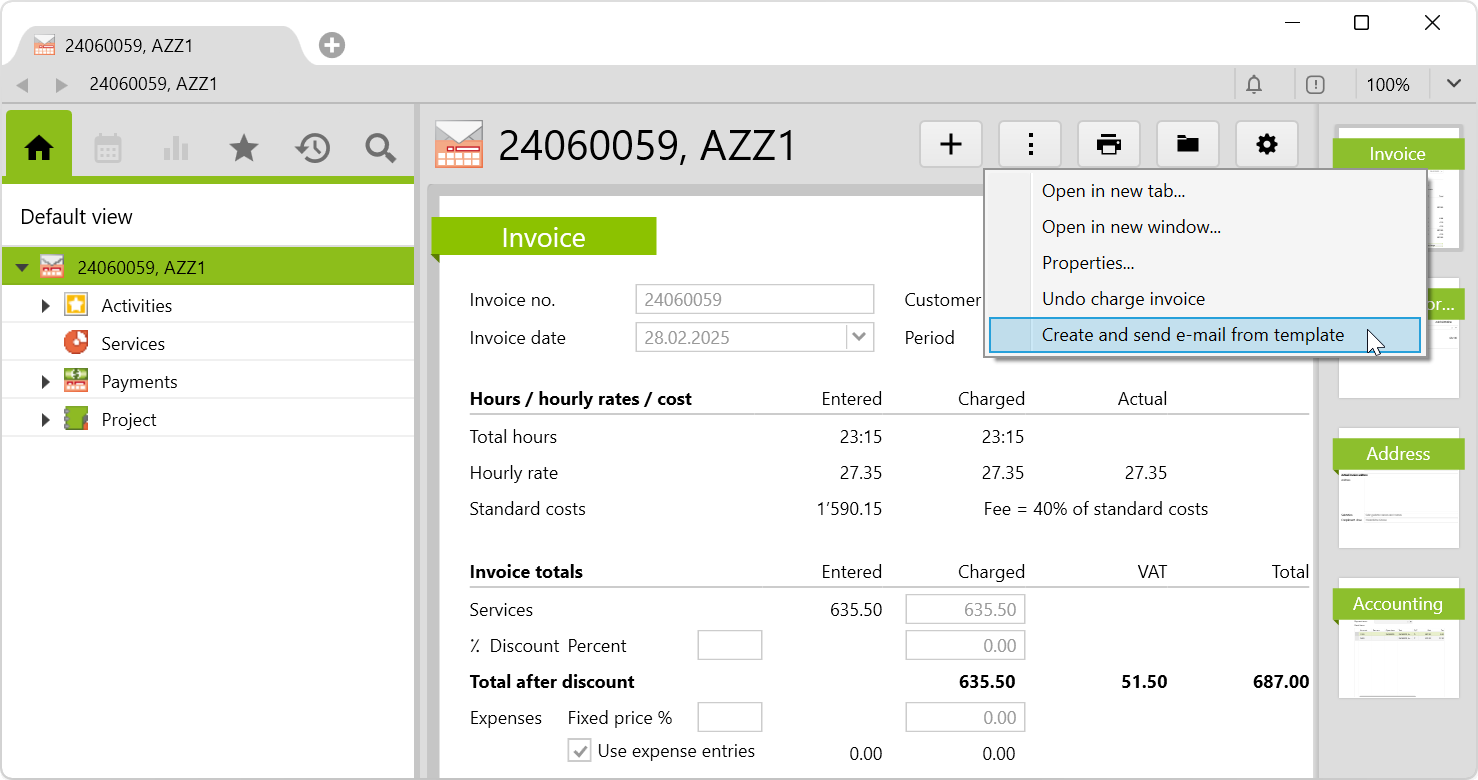Click the print icon button
This screenshot has height=780, width=1478.
[1108, 145]
